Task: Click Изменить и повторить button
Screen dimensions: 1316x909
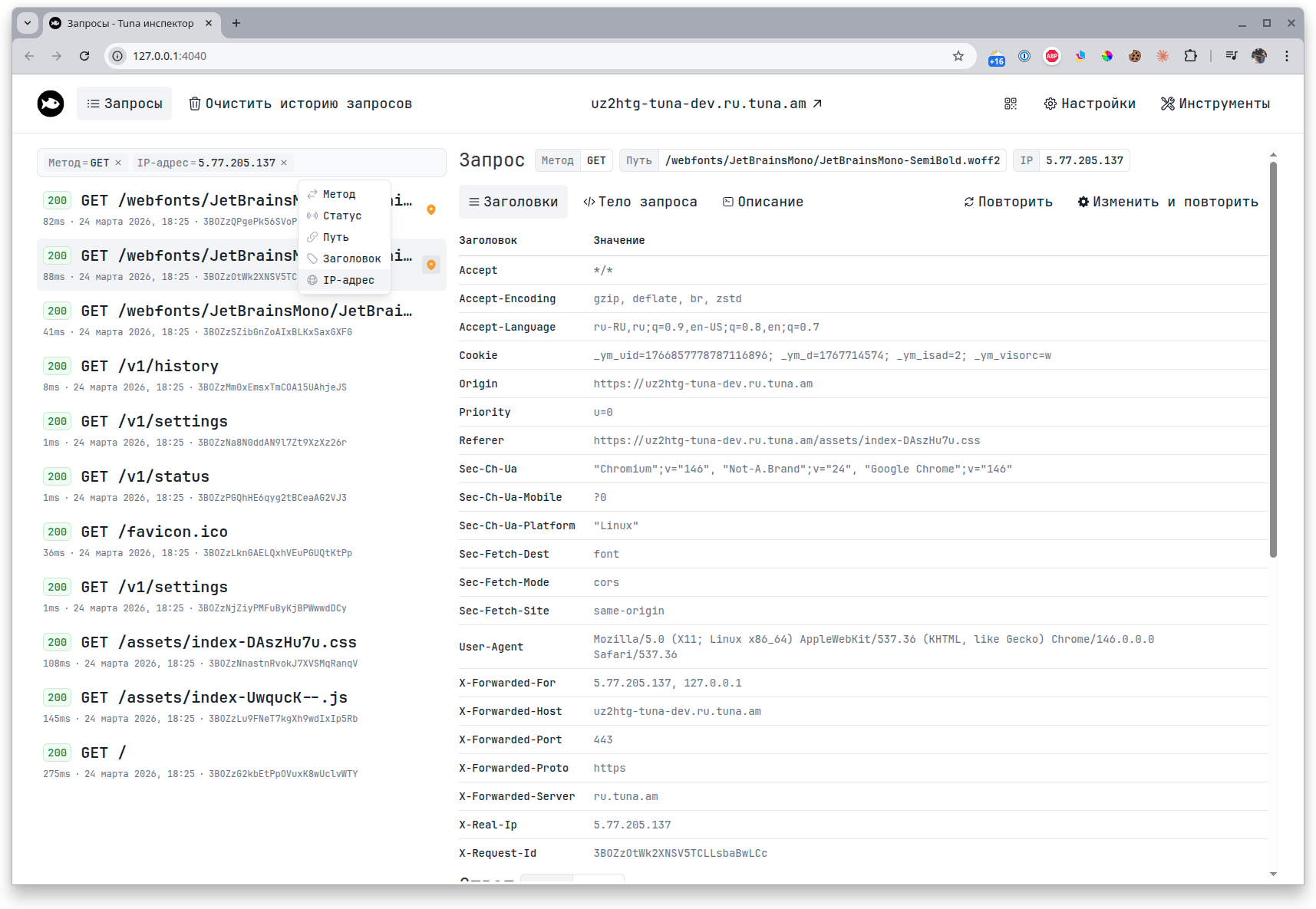Action: (x=1167, y=202)
